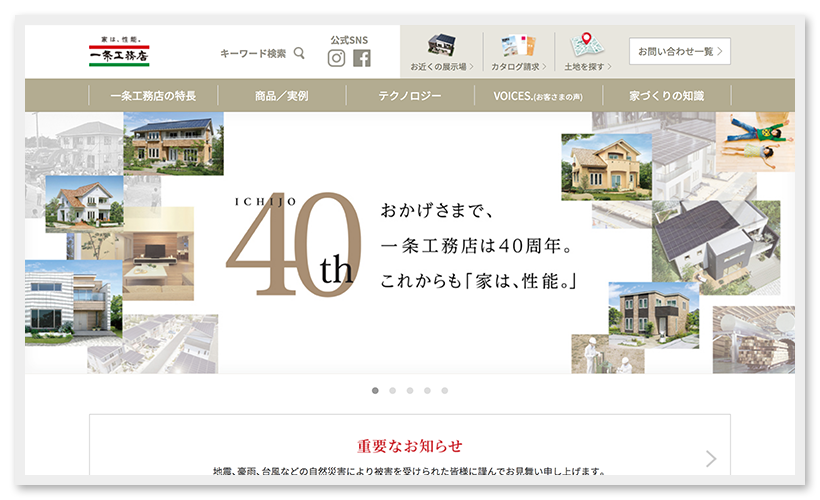
Task: Open 一条工務店の特長 menu item
Action: pyautogui.click(x=152, y=96)
